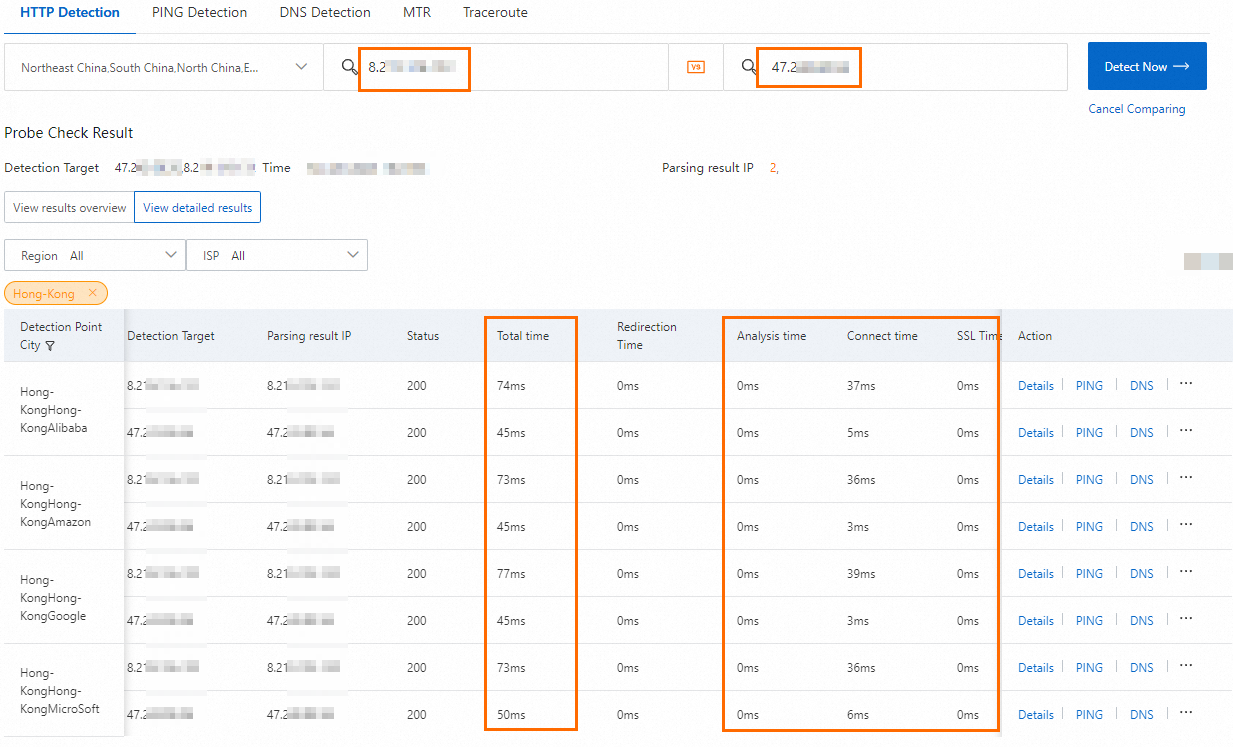Click Cancel Comparing link
Image resolution: width=1233 pixels, height=747 pixels.
(x=1136, y=109)
